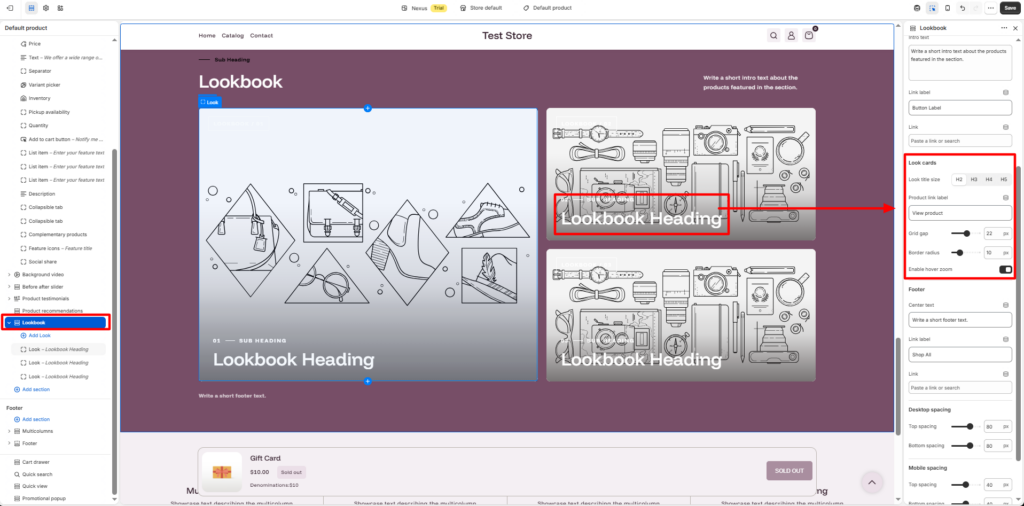
Task: Expand the Multicolumns section
Action: pos(9,432)
